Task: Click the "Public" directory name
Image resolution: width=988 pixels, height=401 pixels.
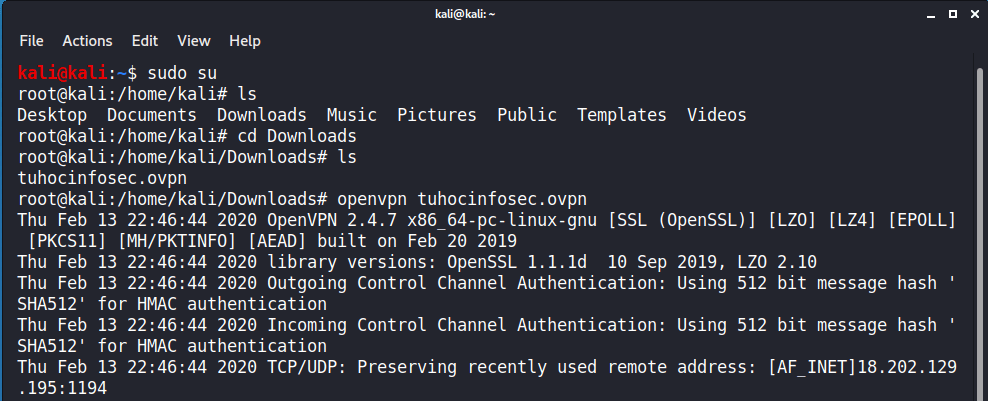Action: pyautogui.click(x=527, y=115)
